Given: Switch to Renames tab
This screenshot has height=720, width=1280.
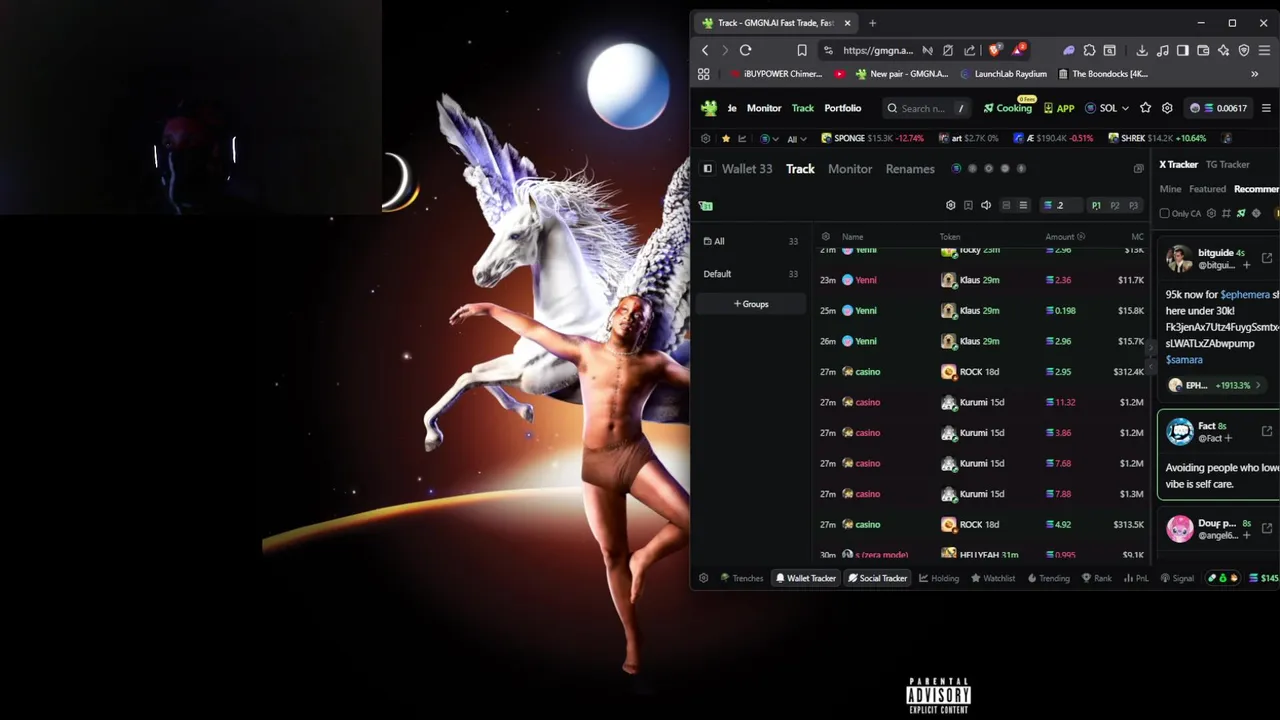Looking at the screenshot, I should (x=910, y=169).
